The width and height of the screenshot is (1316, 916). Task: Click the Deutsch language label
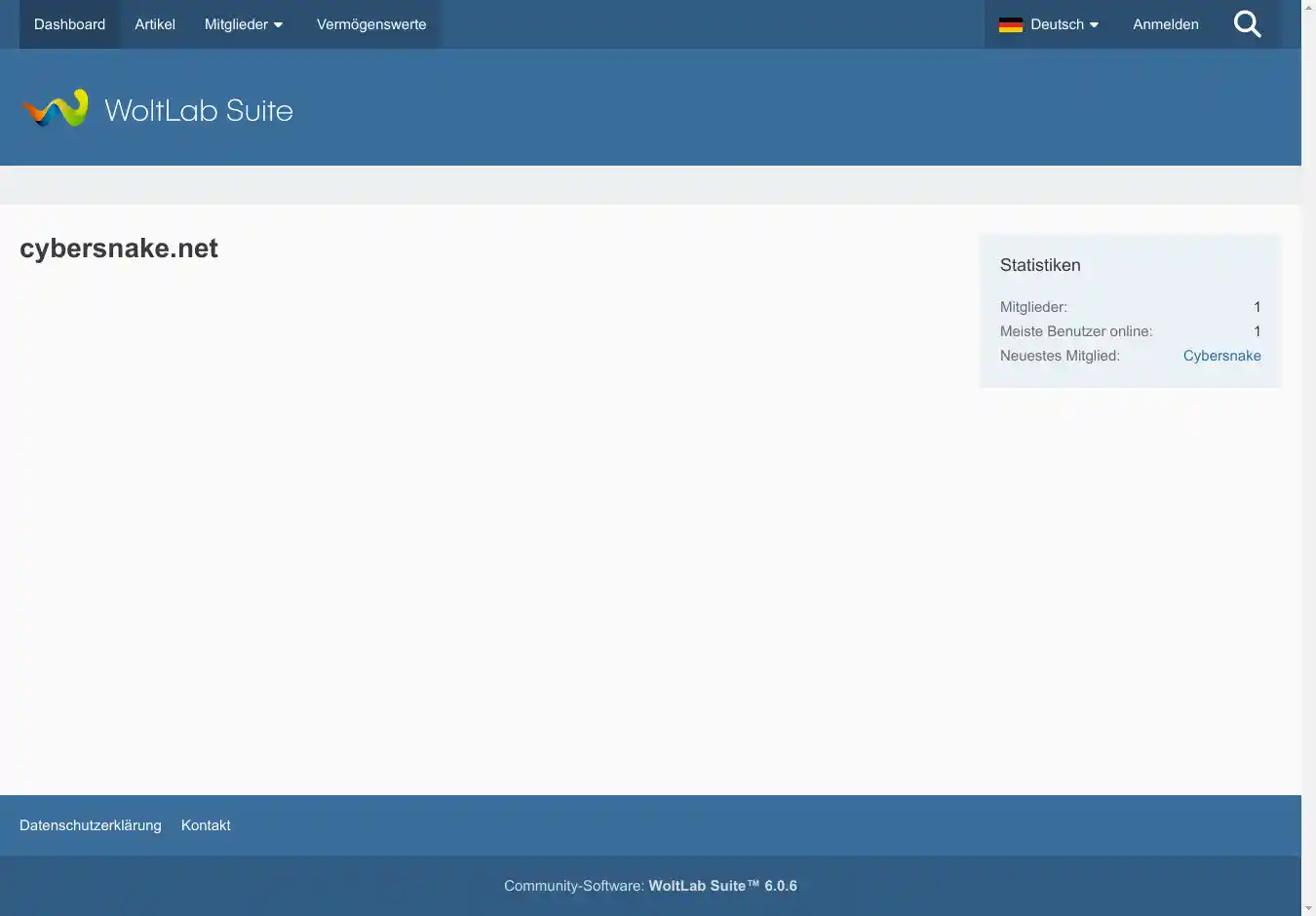[1057, 24]
